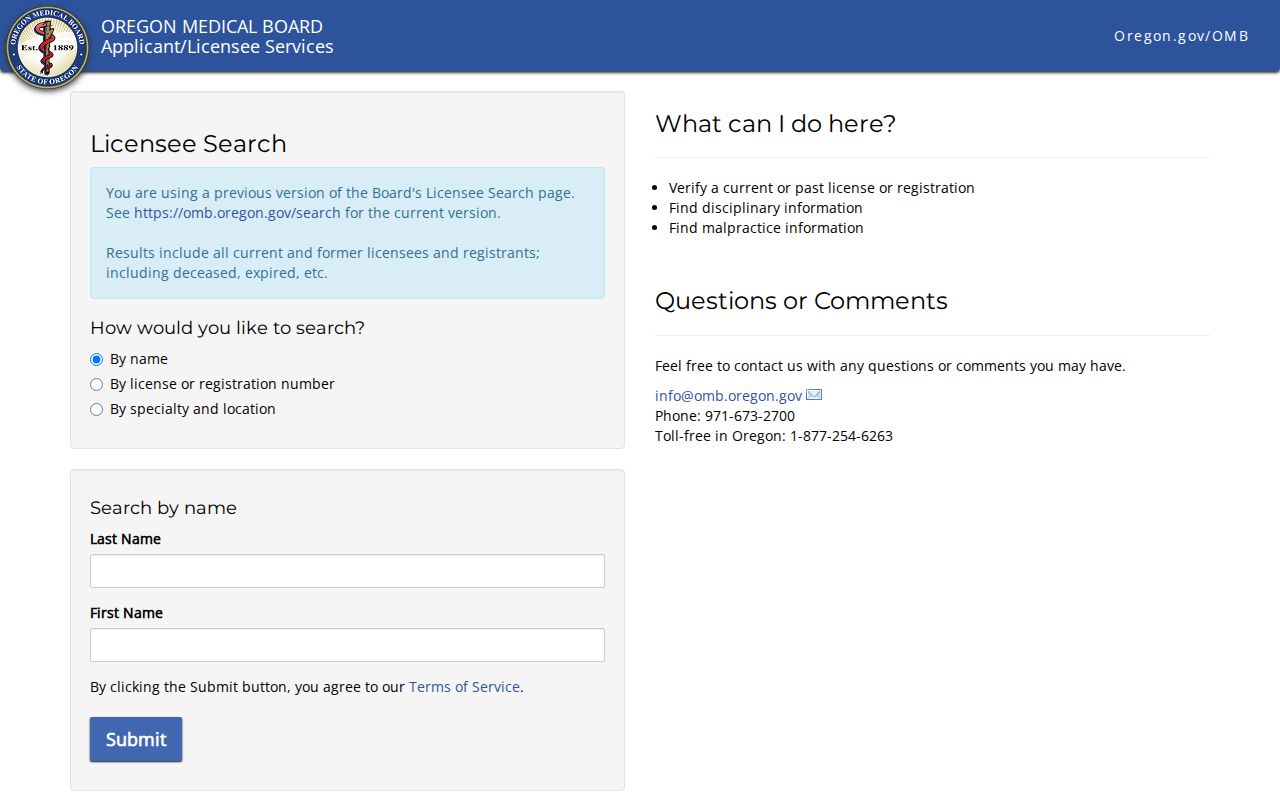The height and width of the screenshot is (800, 1280).
Task: Select the By name radio button
Action: coord(96,359)
